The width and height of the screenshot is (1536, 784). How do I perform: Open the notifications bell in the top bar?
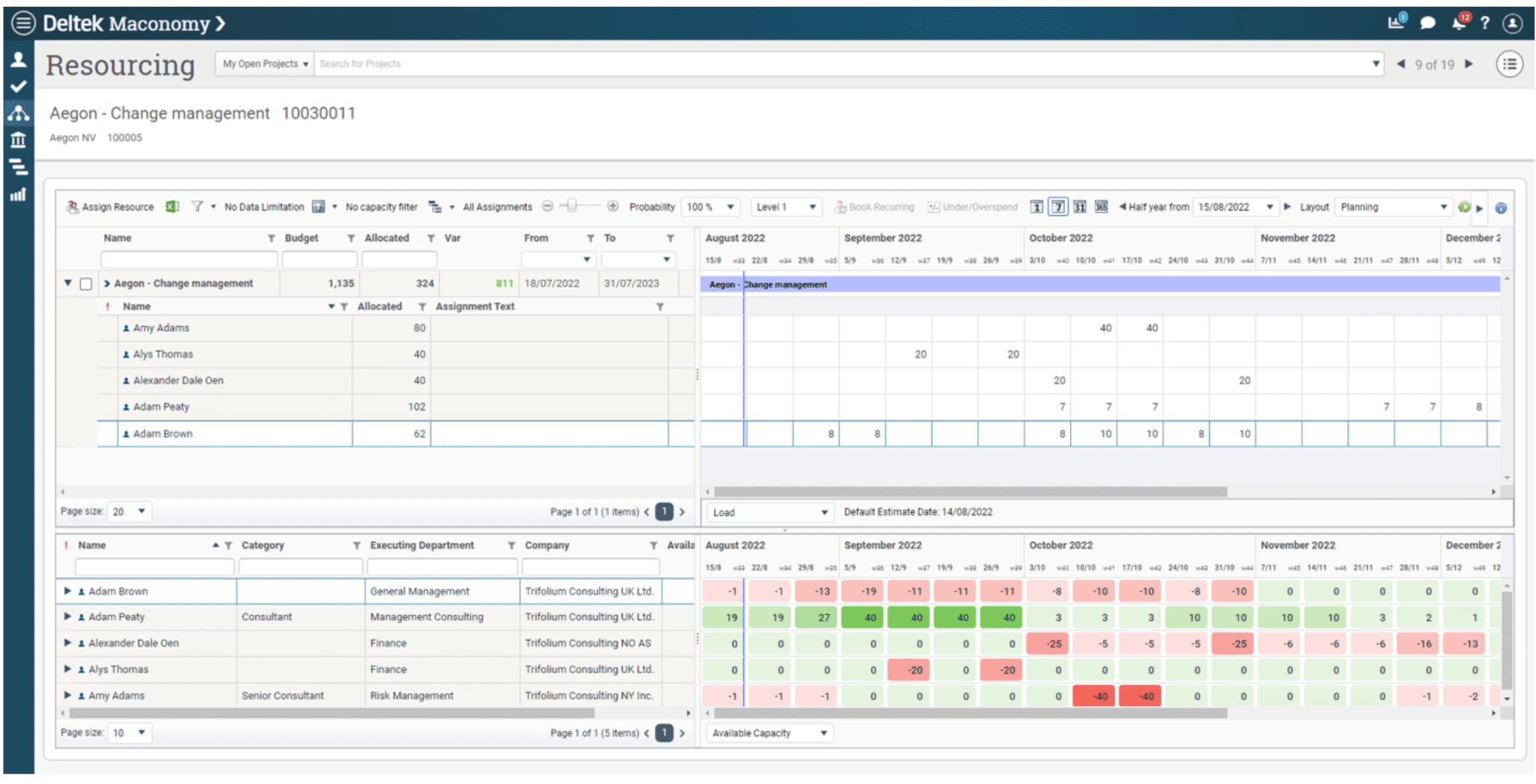click(1459, 22)
